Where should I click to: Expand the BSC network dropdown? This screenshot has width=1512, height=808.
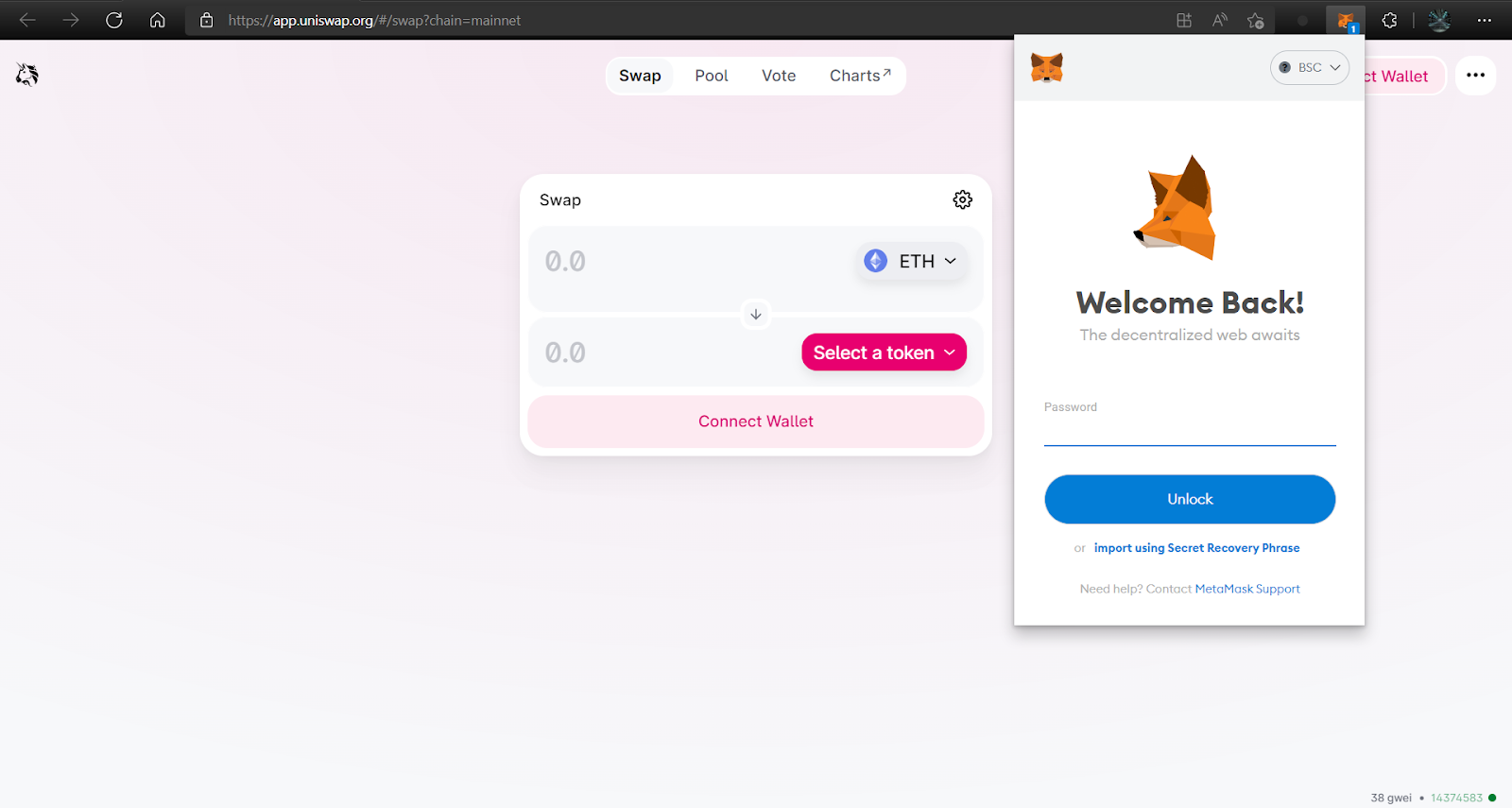(1310, 67)
